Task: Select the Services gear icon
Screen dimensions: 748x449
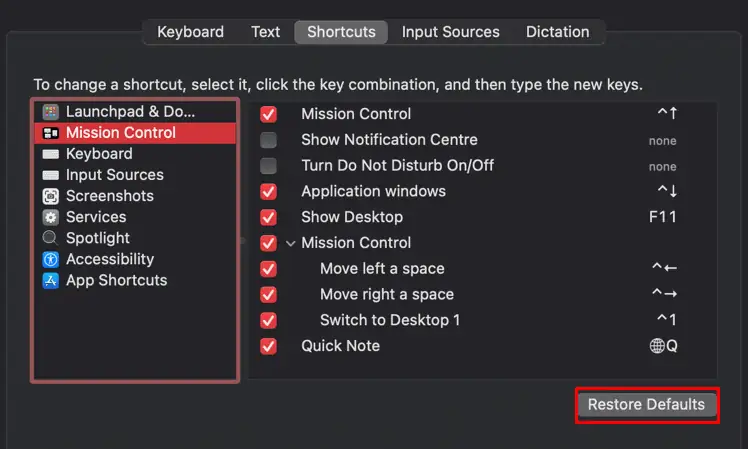Action: [51, 217]
